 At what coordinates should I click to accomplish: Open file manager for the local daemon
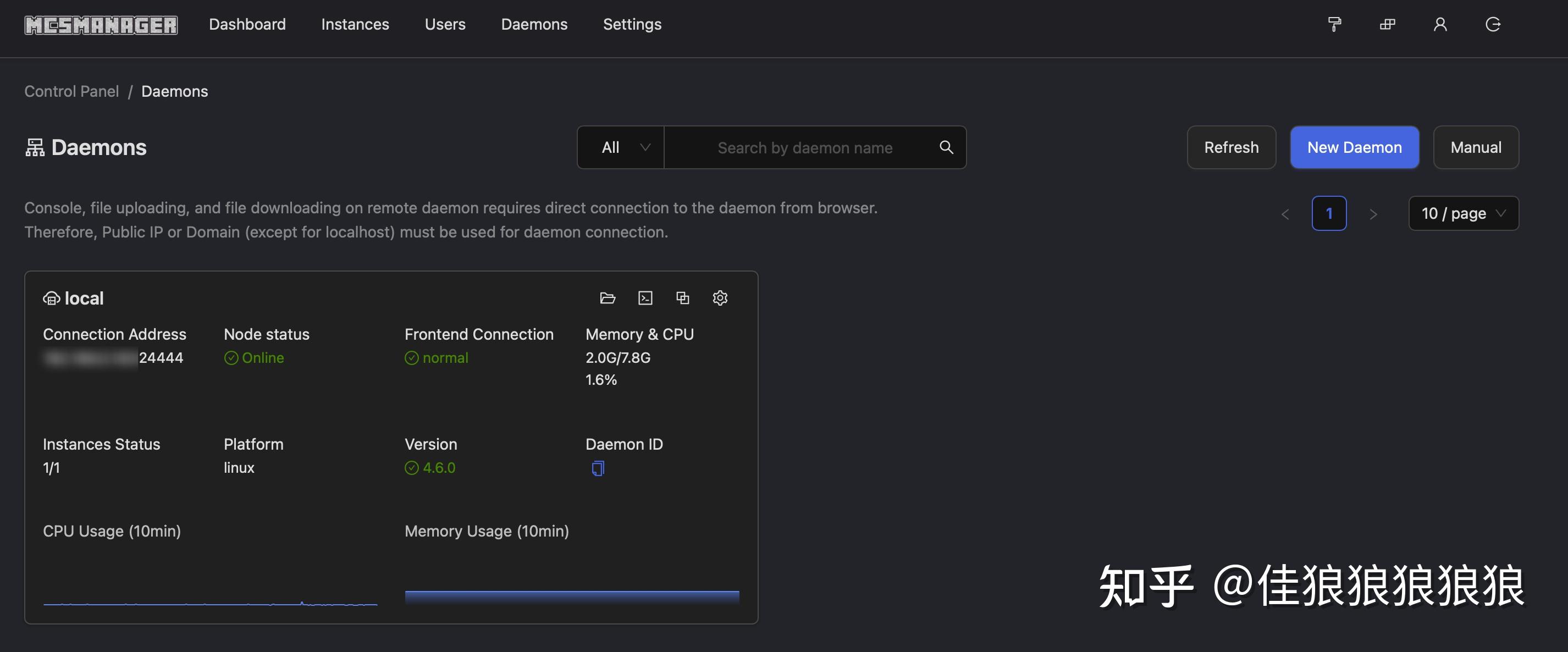coord(608,298)
